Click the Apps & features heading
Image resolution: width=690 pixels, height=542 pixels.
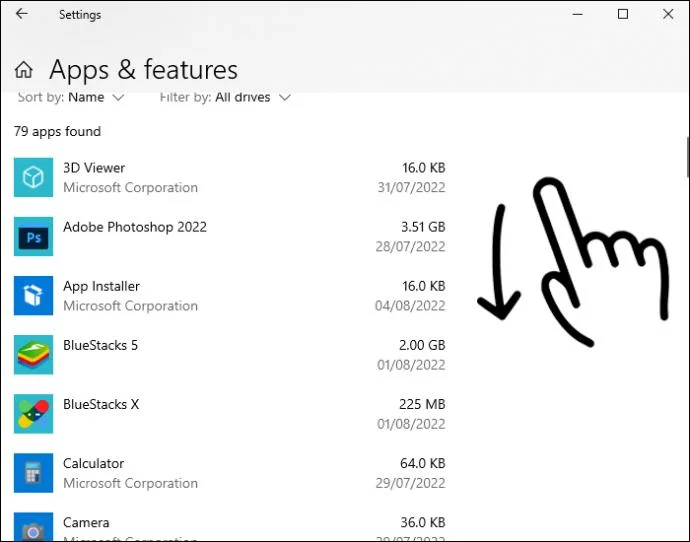tap(143, 70)
